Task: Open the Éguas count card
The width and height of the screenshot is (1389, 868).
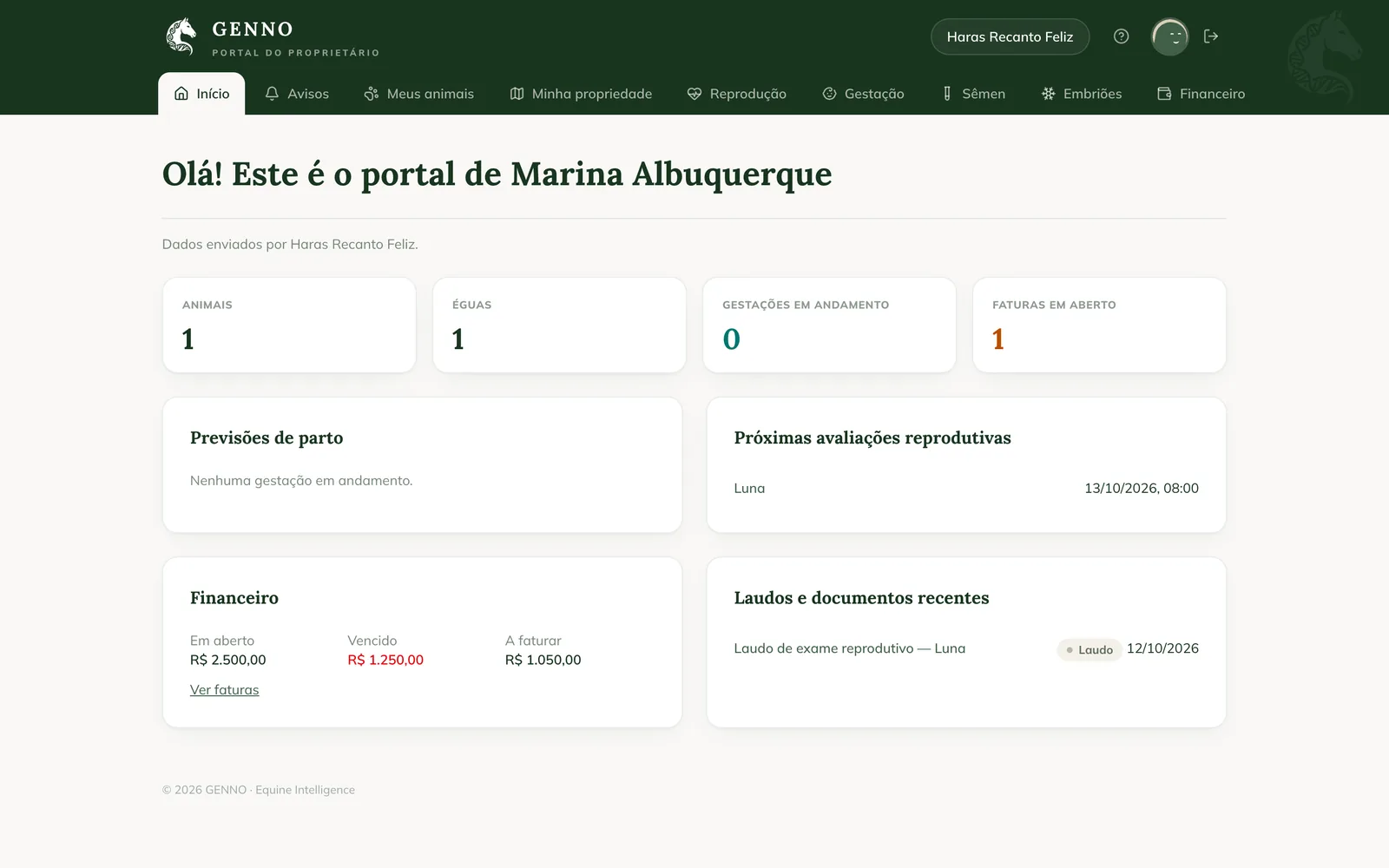Action: click(559, 325)
